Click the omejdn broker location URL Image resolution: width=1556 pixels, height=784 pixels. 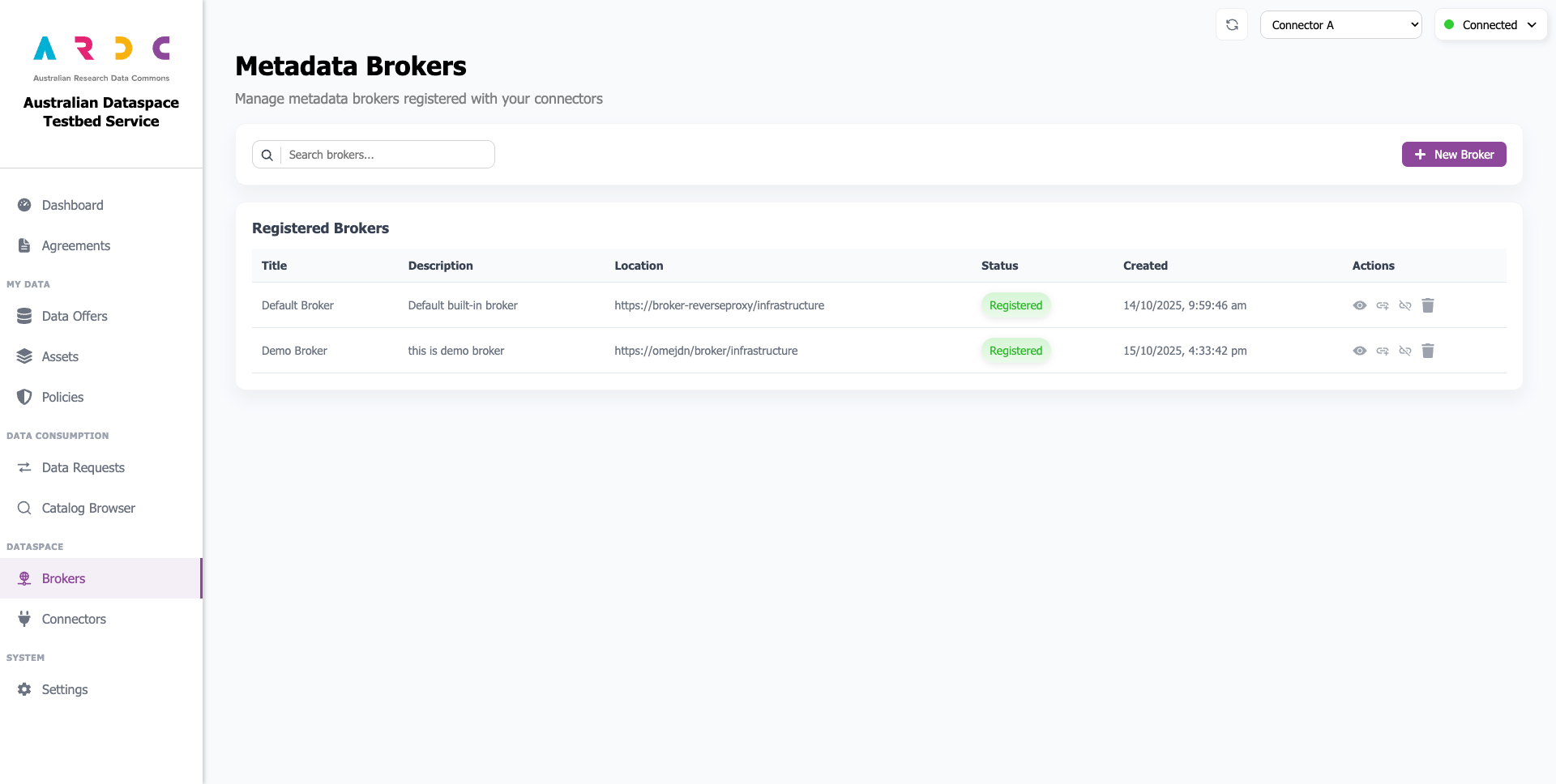(x=706, y=351)
